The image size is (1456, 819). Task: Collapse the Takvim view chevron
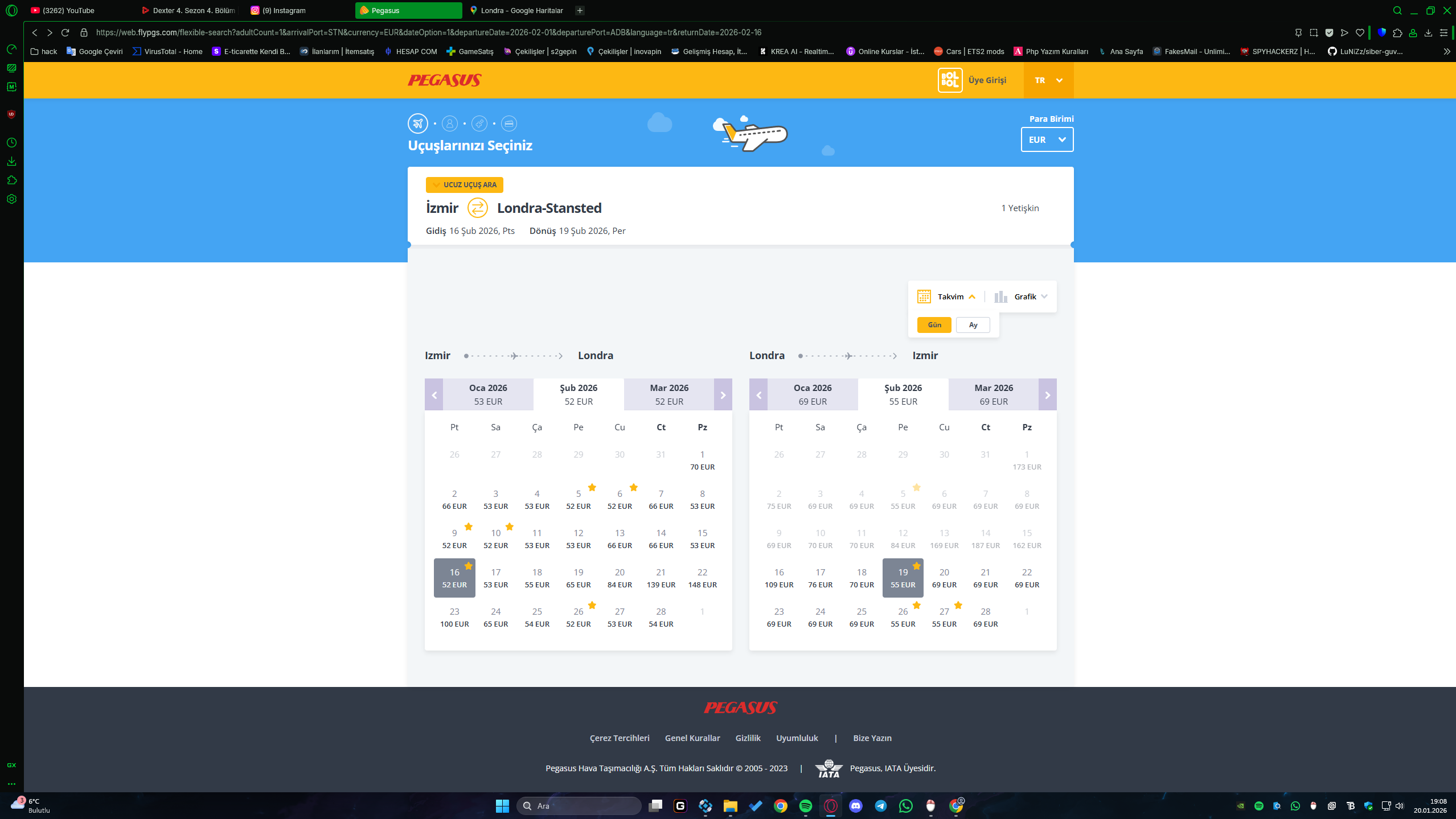(972, 297)
